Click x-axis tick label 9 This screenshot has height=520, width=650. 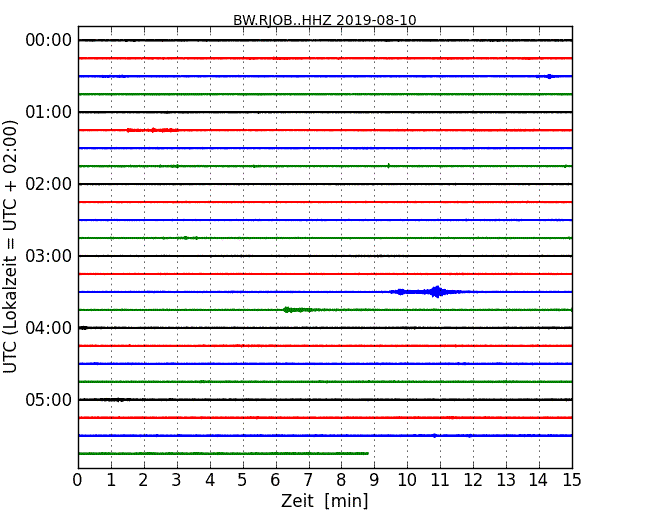click(x=374, y=480)
